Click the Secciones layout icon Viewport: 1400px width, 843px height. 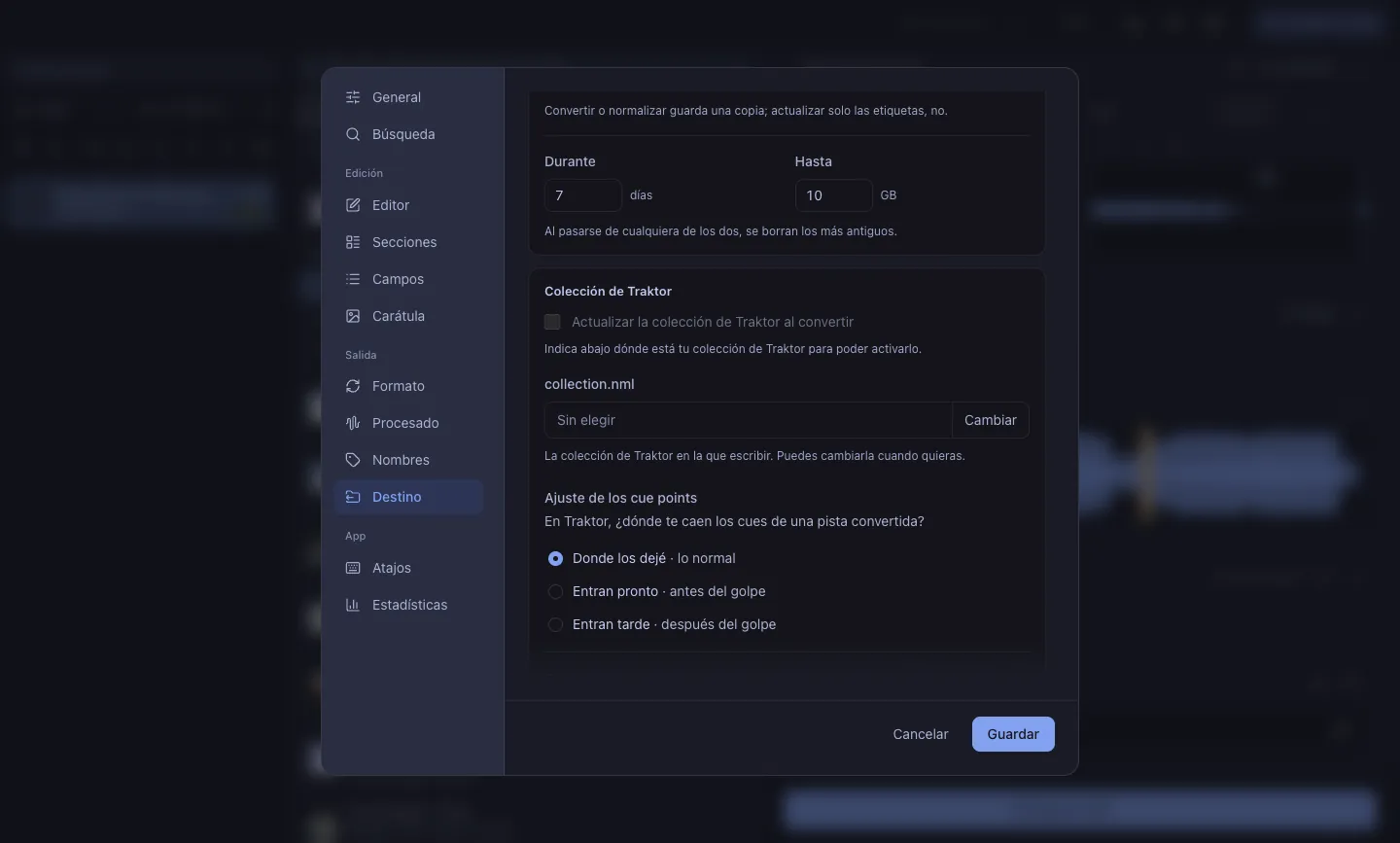point(353,242)
